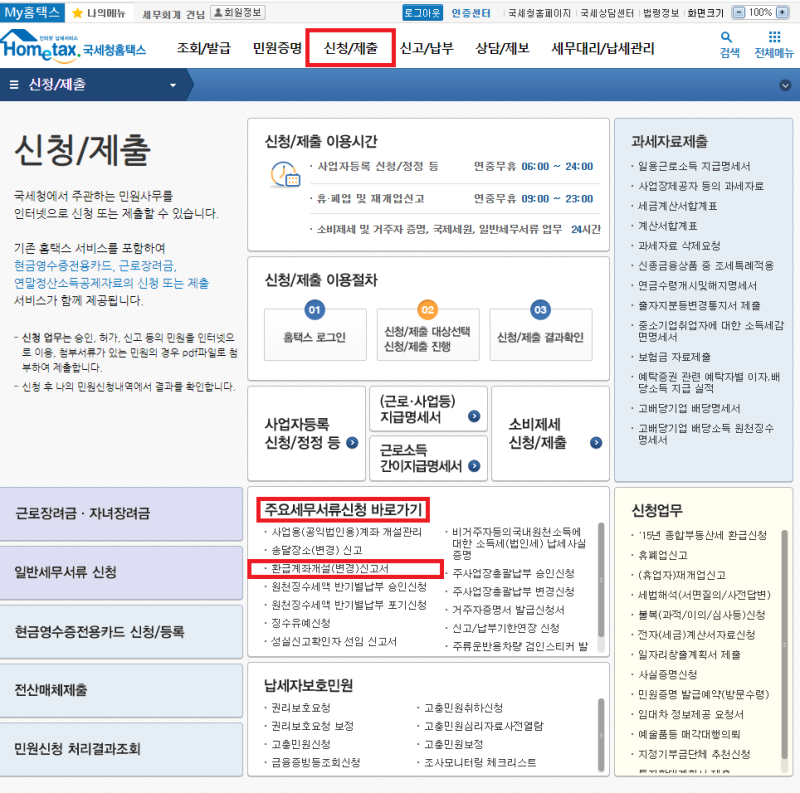Select 현금영수증전용카드 신청/등록 side menu
800x793 pixels.
121,632
